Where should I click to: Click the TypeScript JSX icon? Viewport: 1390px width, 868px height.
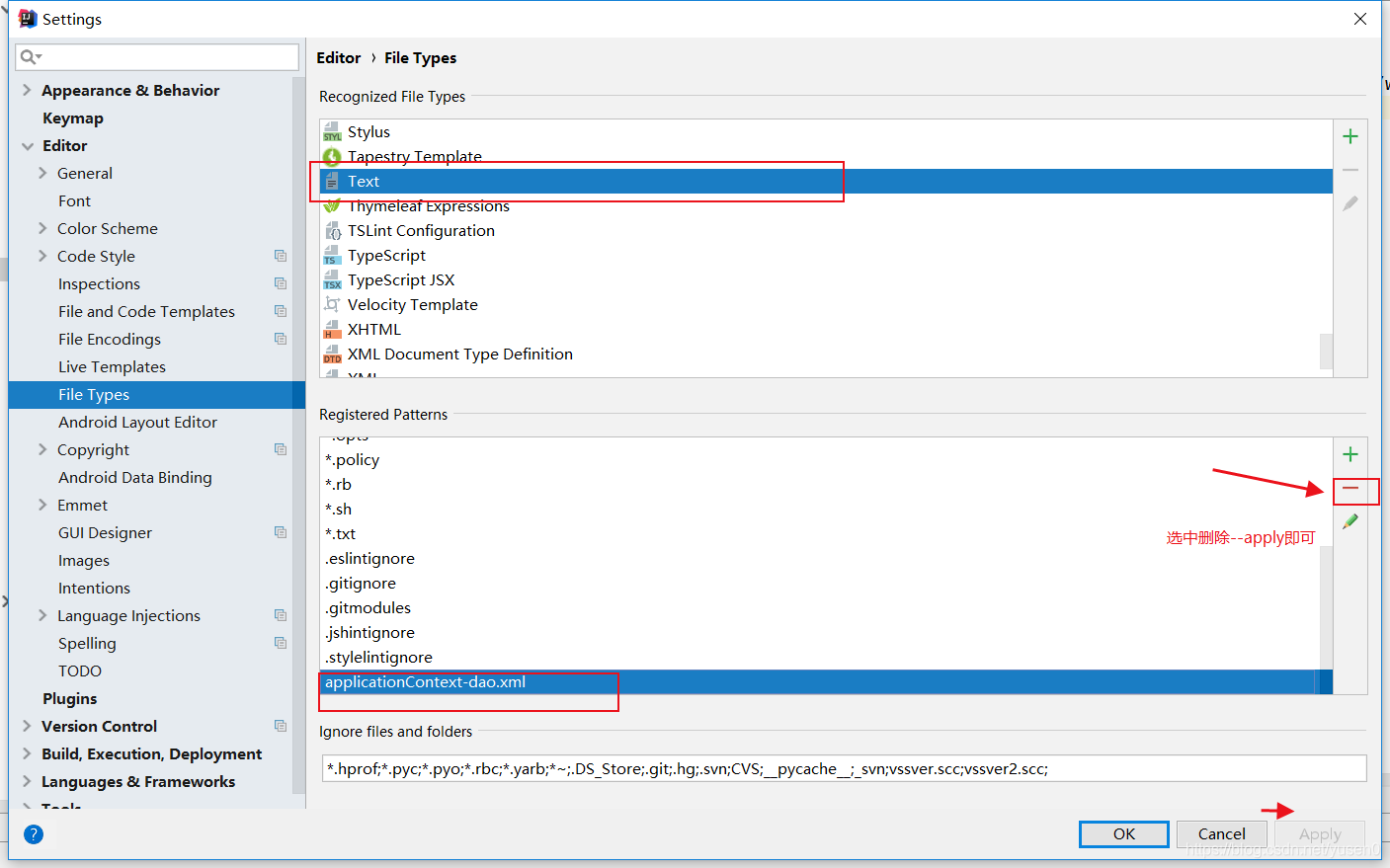(332, 280)
